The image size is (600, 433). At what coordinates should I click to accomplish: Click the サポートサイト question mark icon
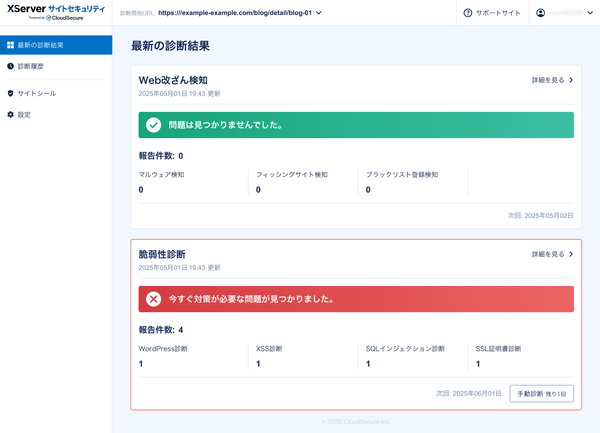coord(468,13)
